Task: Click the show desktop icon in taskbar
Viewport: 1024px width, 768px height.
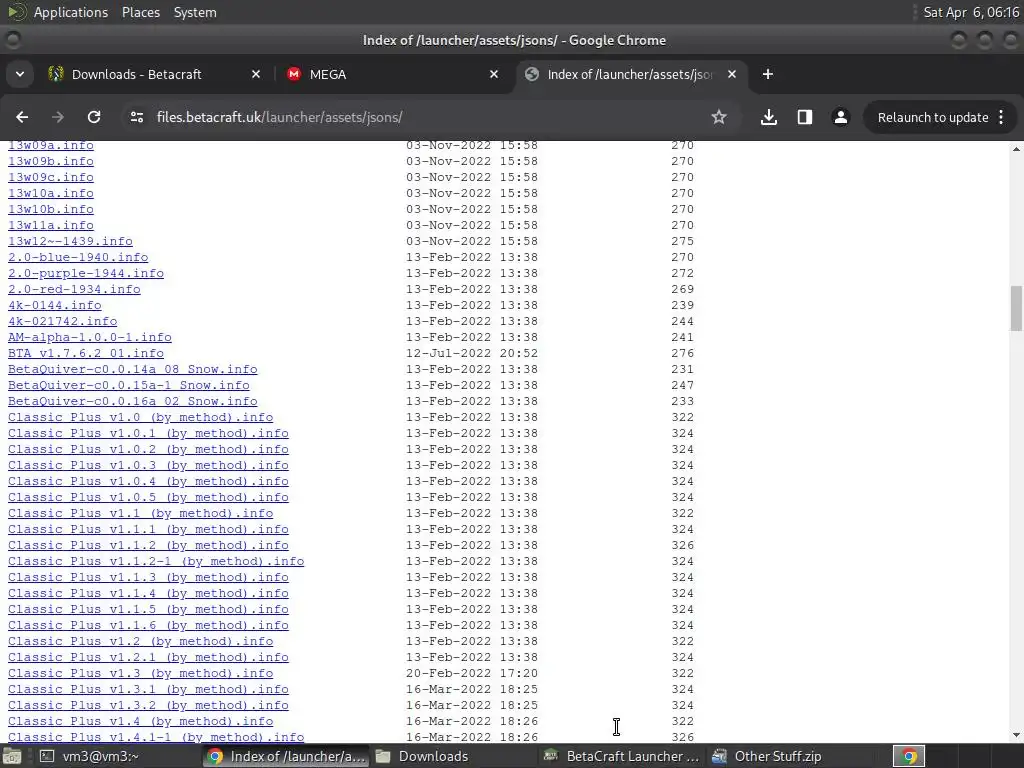Action: pos(12,757)
